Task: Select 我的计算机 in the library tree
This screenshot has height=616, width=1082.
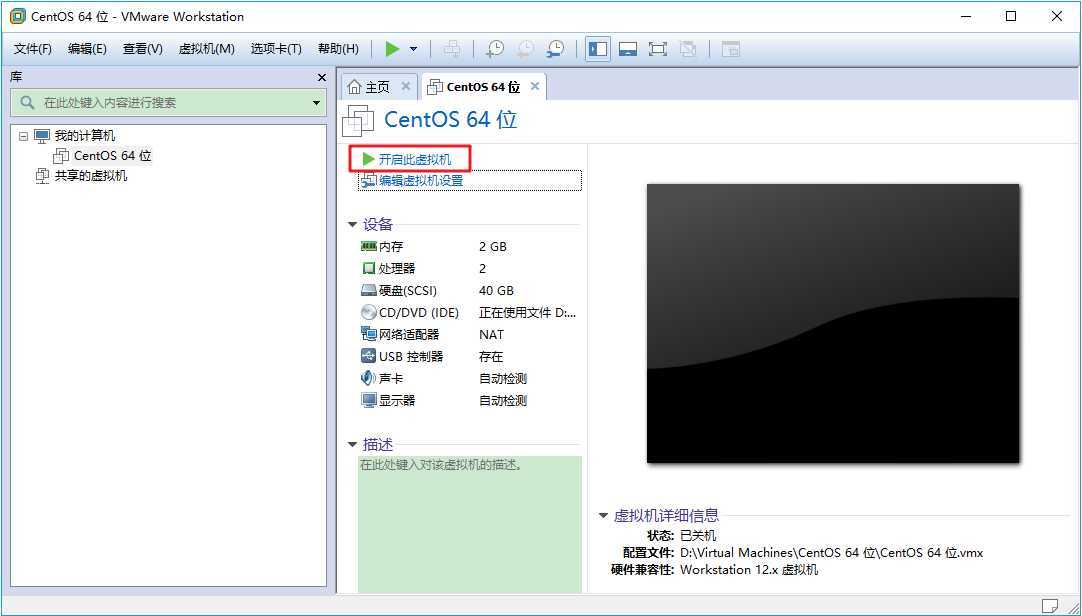Action: click(85, 136)
